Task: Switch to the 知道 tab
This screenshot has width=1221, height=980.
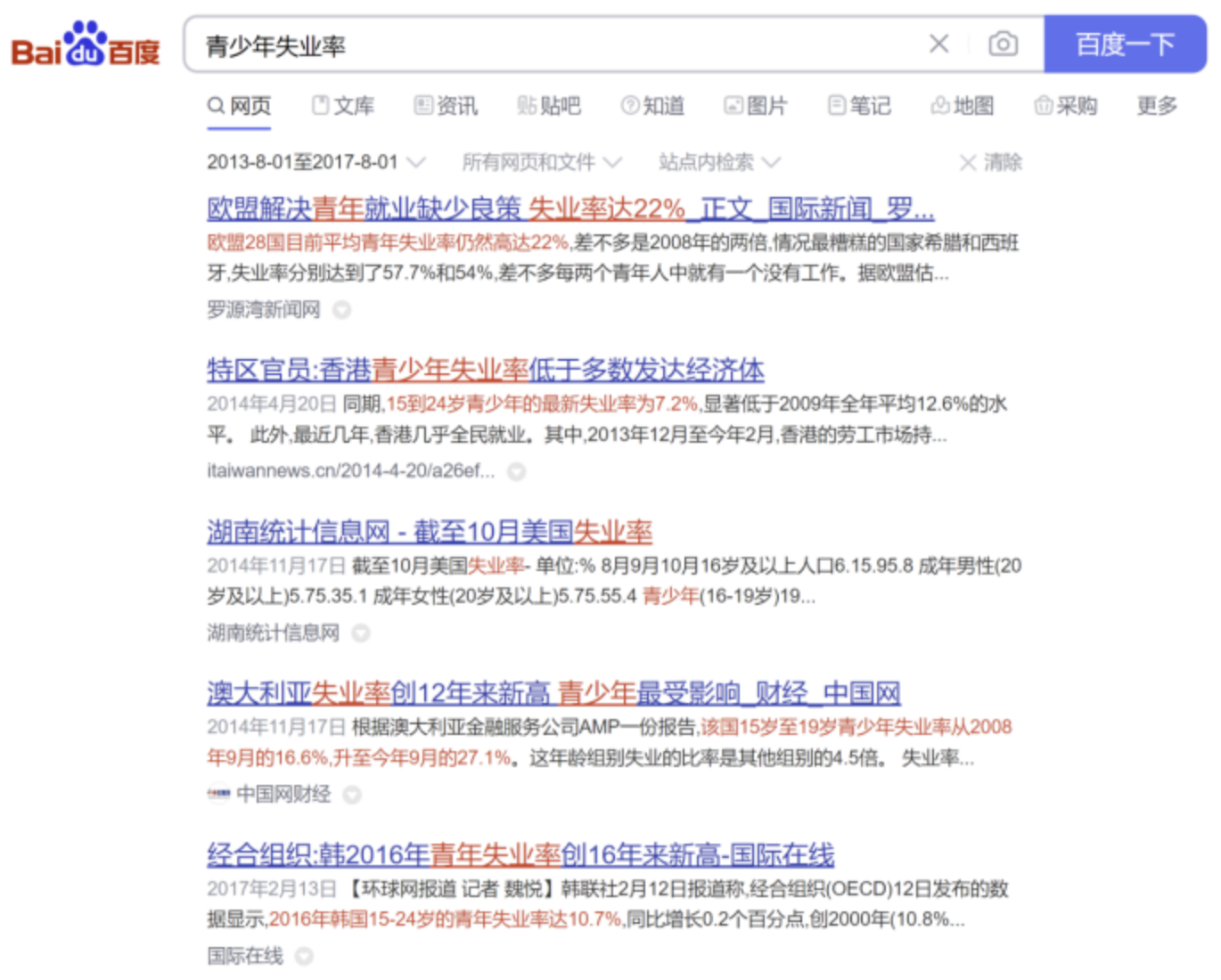Action: 653,106
